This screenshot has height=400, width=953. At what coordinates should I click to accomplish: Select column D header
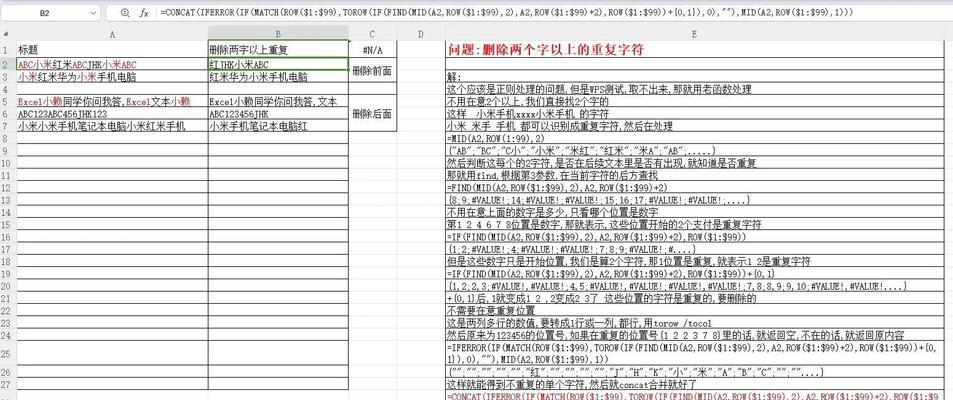pyautogui.click(x=421, y=35)
